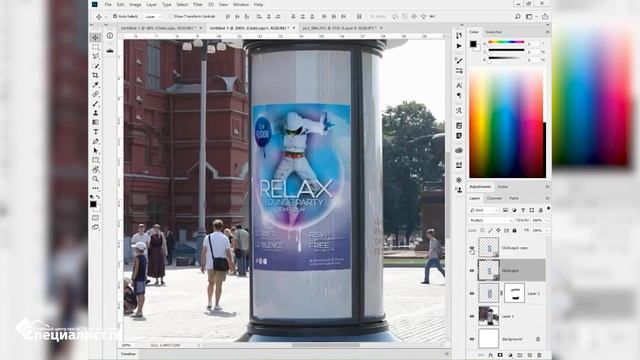
Task: Switch to the Styles tab
Action: tap(502, 187)
